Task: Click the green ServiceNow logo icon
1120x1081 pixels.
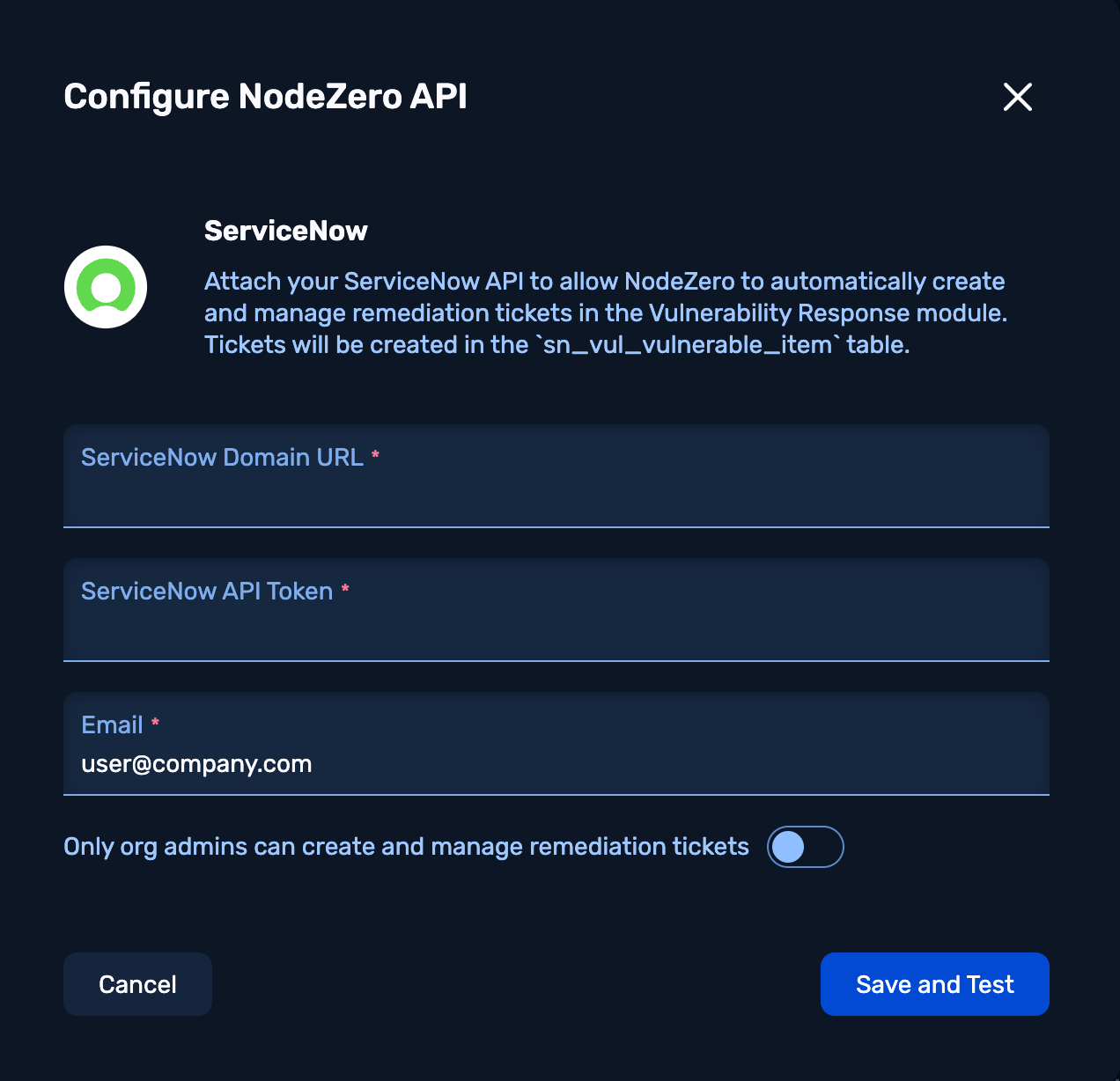Action: pyautogui.click(x=106, y=287)
